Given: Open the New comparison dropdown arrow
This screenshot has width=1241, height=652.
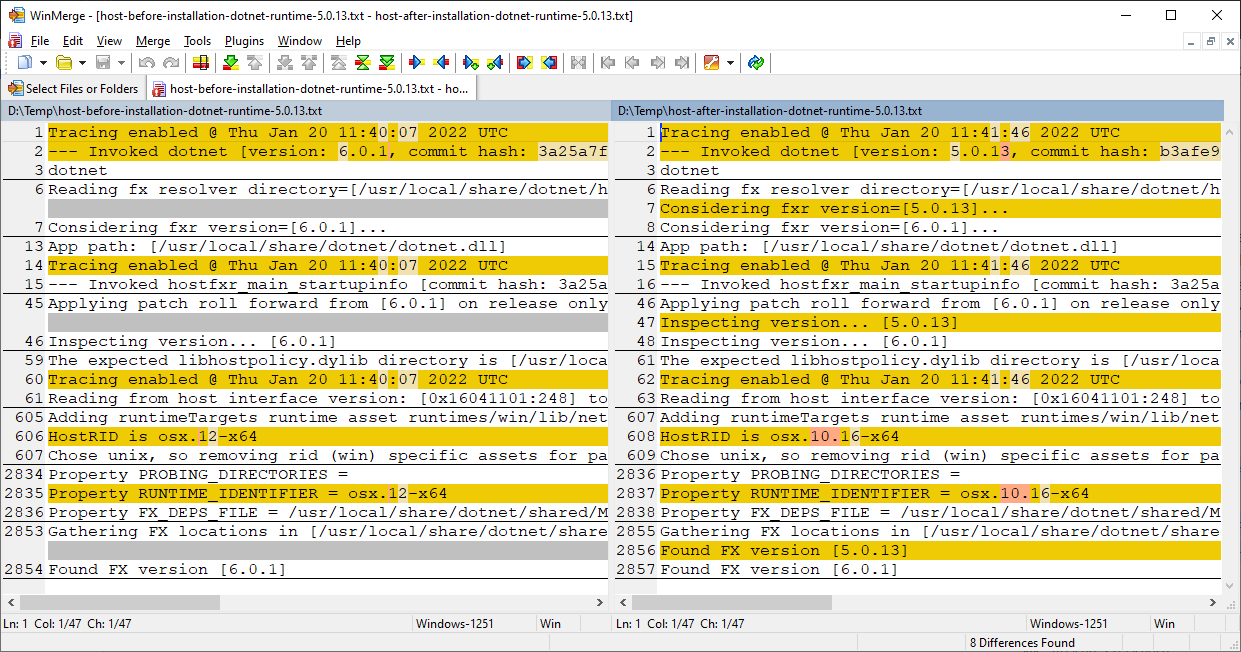Looking at the screenshot, I should click(43, 62).
